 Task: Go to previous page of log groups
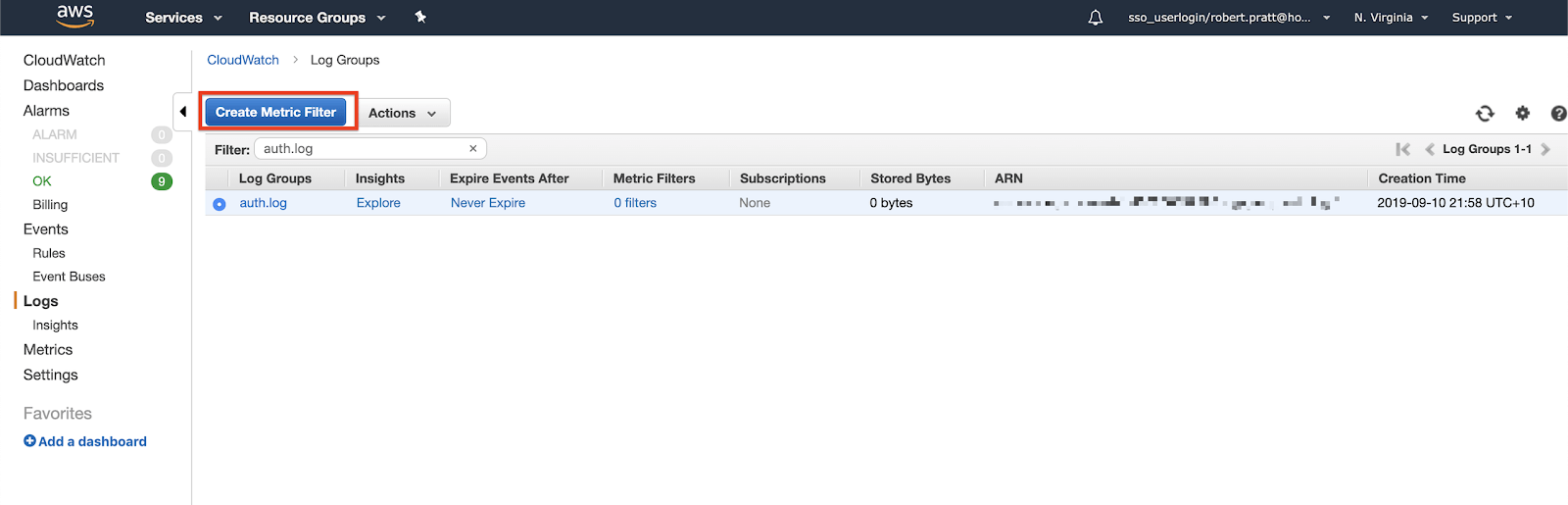point(1430,149)
